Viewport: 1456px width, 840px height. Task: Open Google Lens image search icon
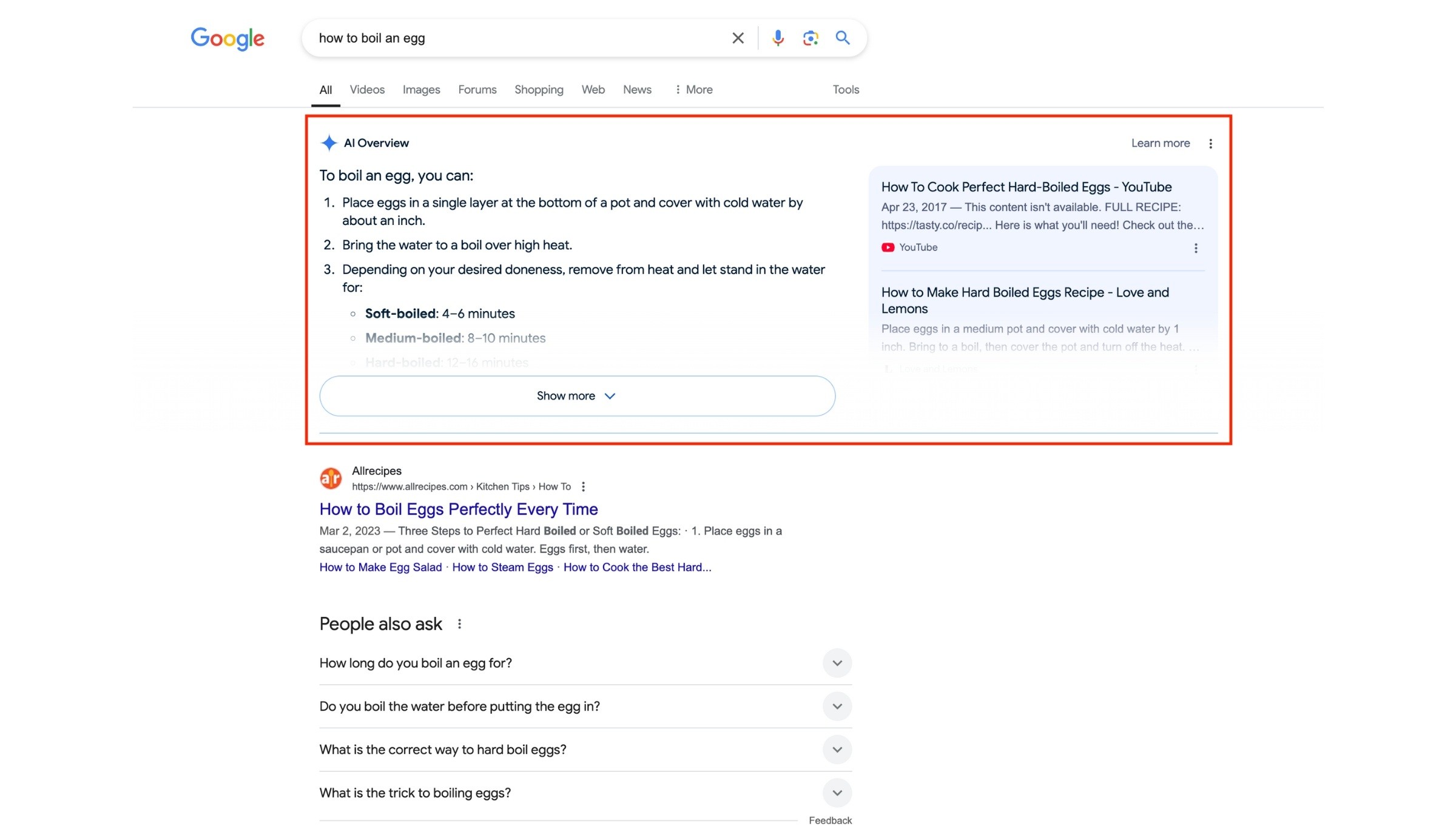tap(811, 38)
